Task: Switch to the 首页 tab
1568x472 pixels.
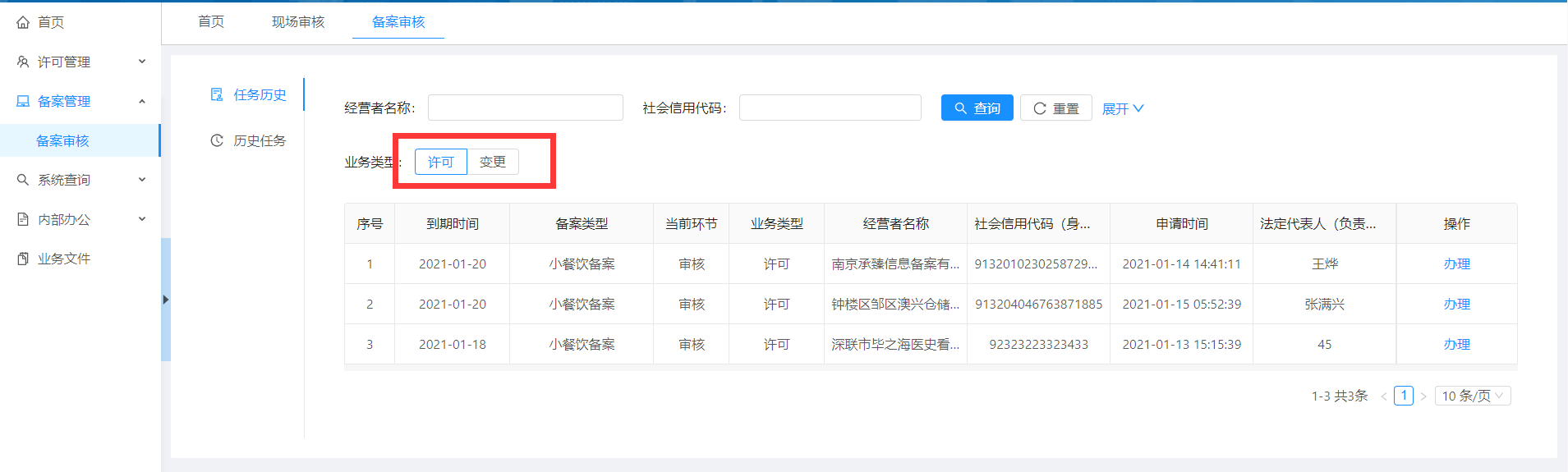Action: tap(211, 21)
